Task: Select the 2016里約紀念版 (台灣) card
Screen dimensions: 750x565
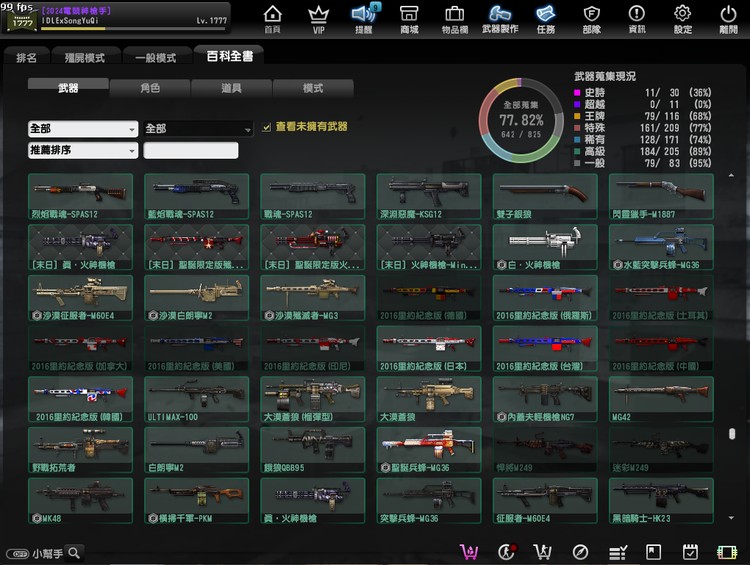Action: pos(545,348)
